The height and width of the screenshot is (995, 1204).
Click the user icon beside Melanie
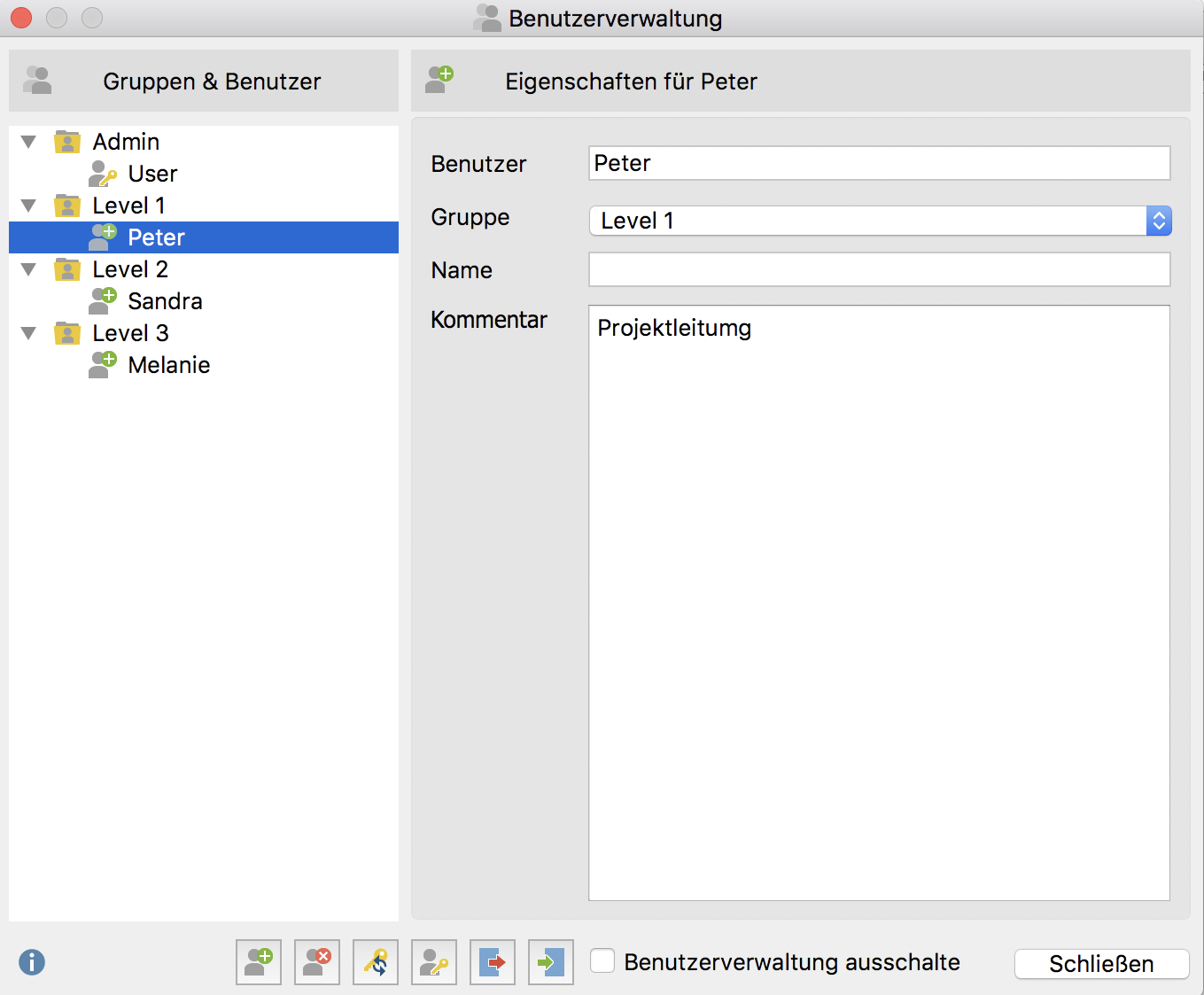tap(103, 365)
